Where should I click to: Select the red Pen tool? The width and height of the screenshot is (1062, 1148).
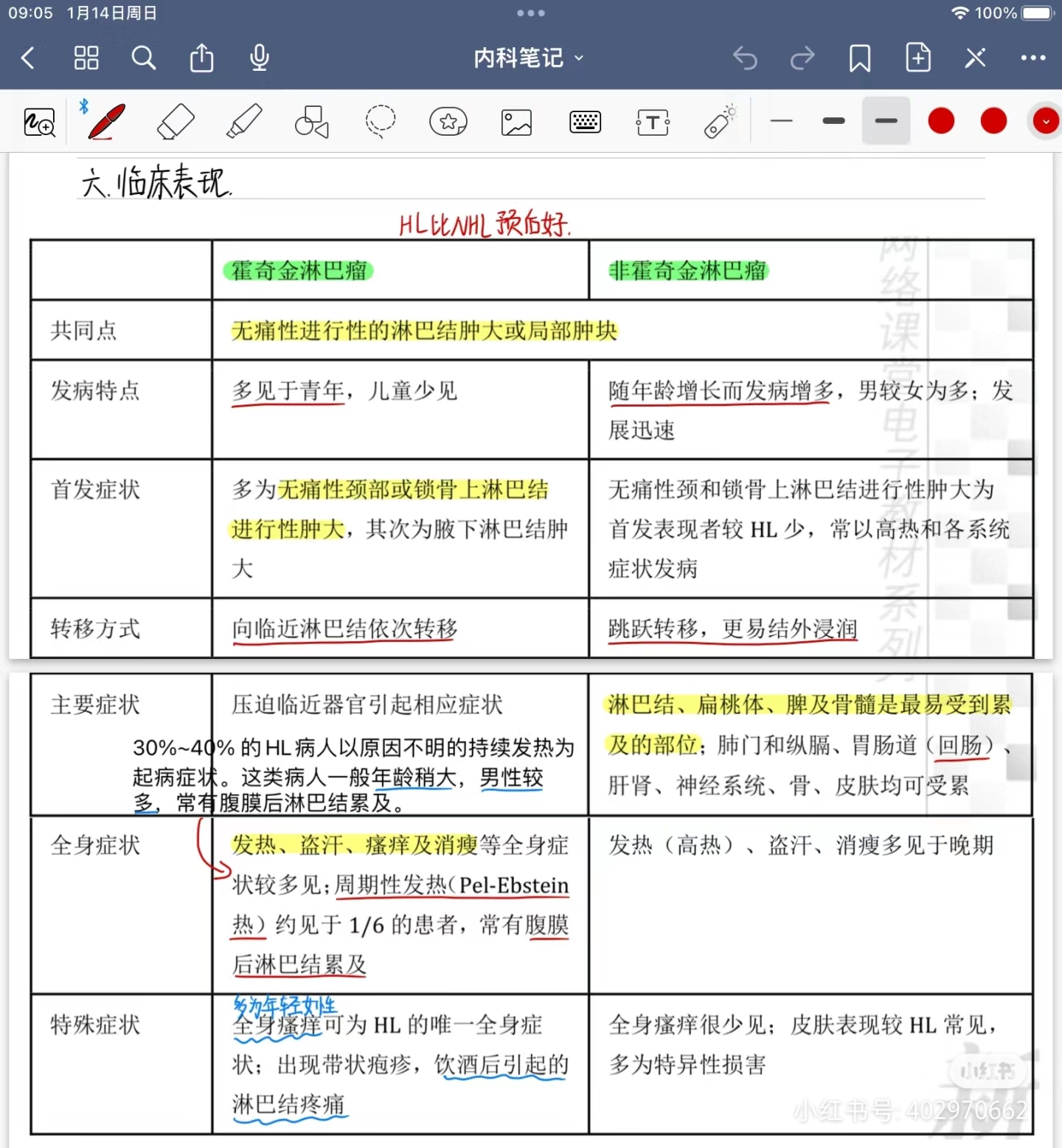pyautogui.click(x=107, y=122)
